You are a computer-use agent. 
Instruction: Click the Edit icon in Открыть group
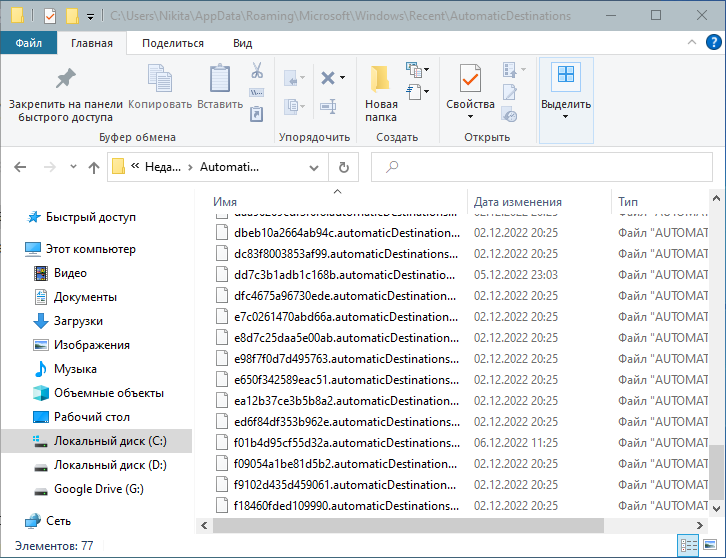[x=510, y=92]
